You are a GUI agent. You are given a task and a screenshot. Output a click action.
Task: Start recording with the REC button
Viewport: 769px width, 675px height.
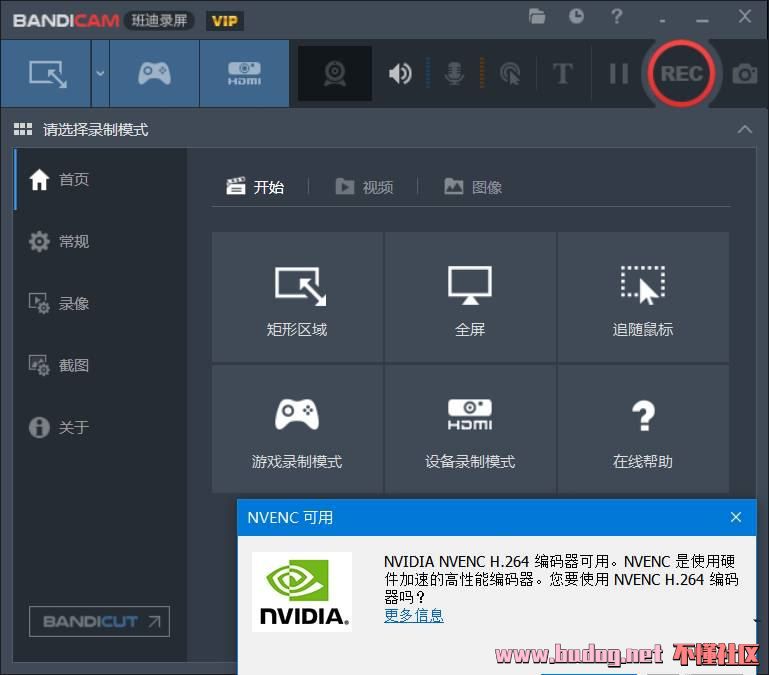[681, 74]
